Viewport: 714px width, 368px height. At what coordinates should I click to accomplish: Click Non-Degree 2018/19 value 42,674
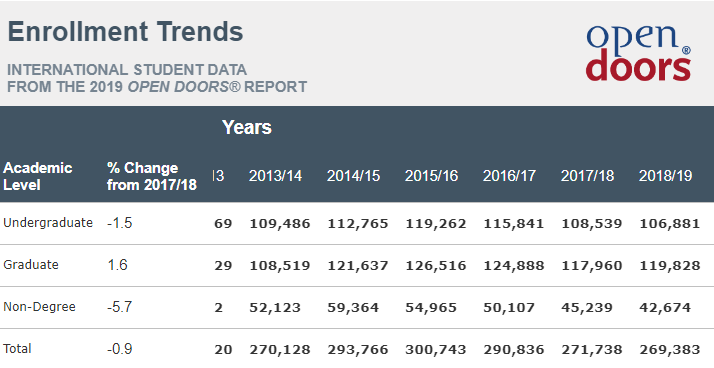(x=665, y=308)
